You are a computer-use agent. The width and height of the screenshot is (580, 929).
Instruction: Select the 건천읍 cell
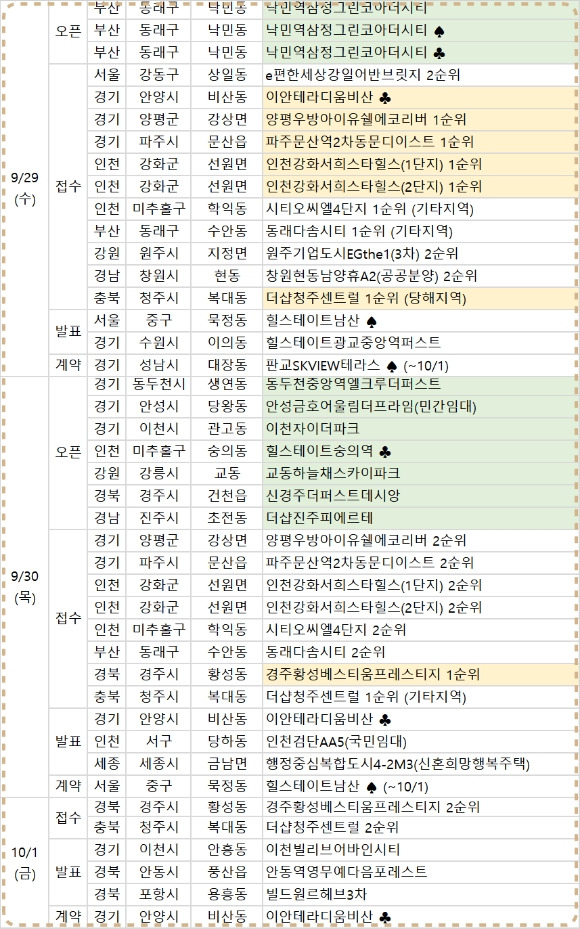point(227,496)
